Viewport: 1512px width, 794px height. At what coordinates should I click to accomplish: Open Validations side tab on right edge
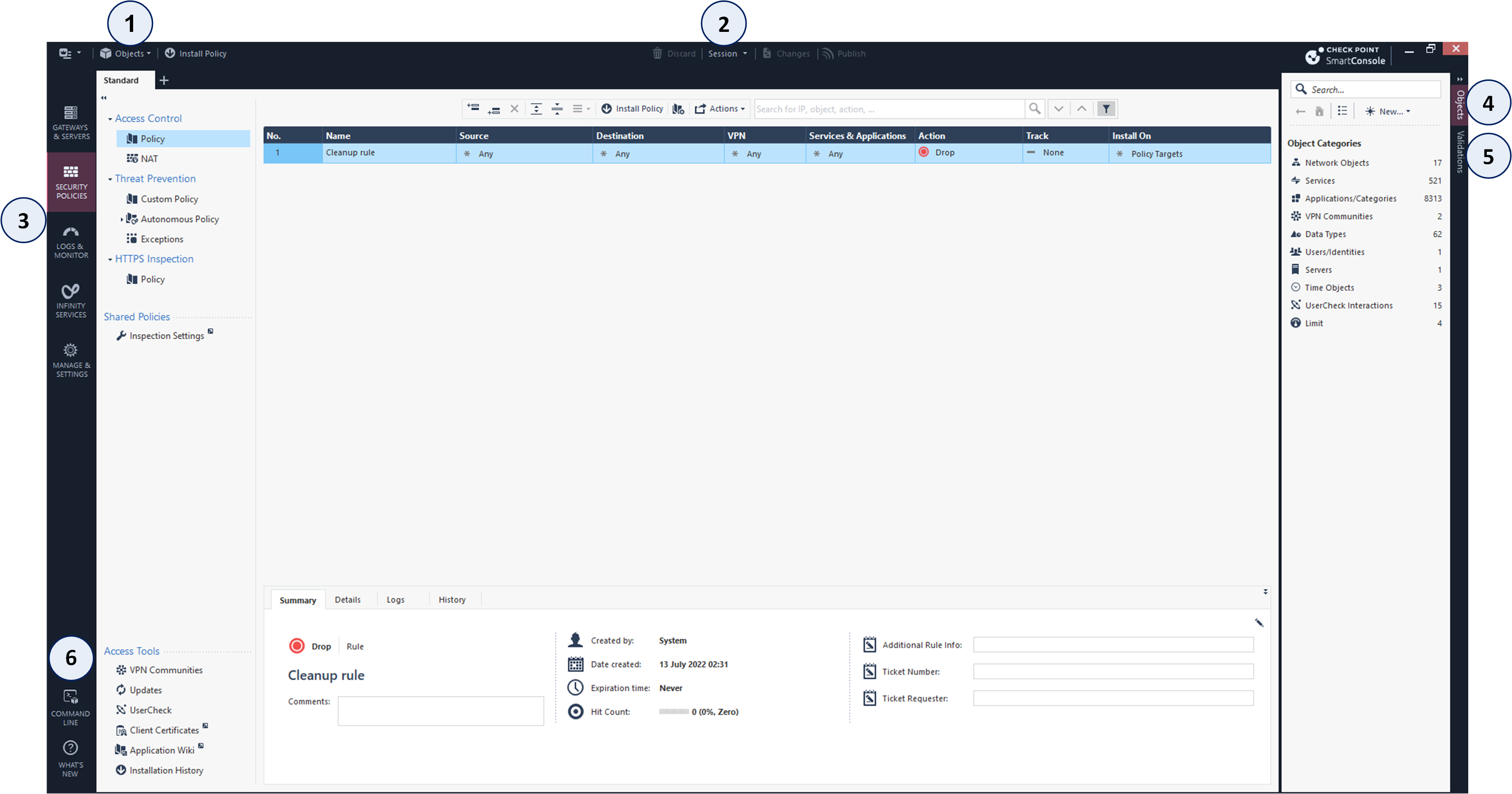(1460, 151)
